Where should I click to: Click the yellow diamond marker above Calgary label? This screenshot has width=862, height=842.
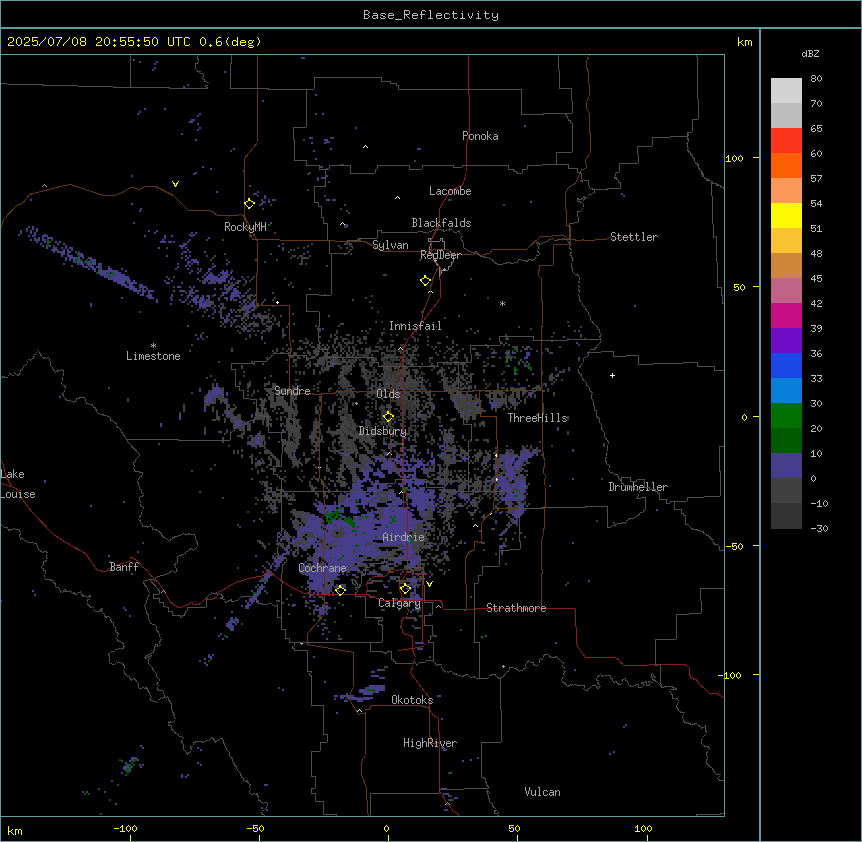[x=406, y=589]
